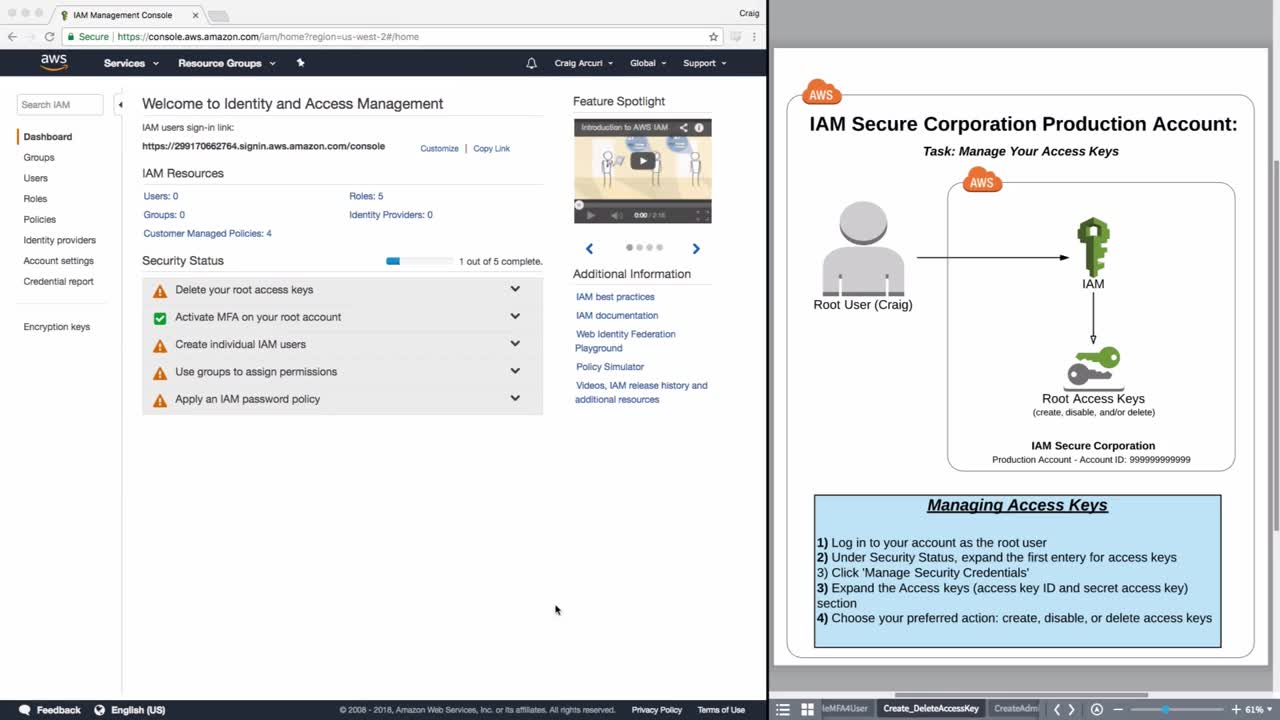This screenshot has width=1280, height=720.
Task: Open 'Customer Managed Policies: 4' link
Action: pyautogui.click(x=208, y=234)
